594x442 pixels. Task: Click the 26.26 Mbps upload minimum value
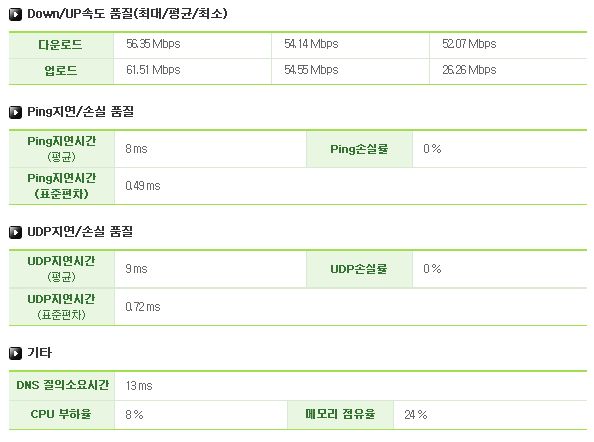click(x=469, y=70)
